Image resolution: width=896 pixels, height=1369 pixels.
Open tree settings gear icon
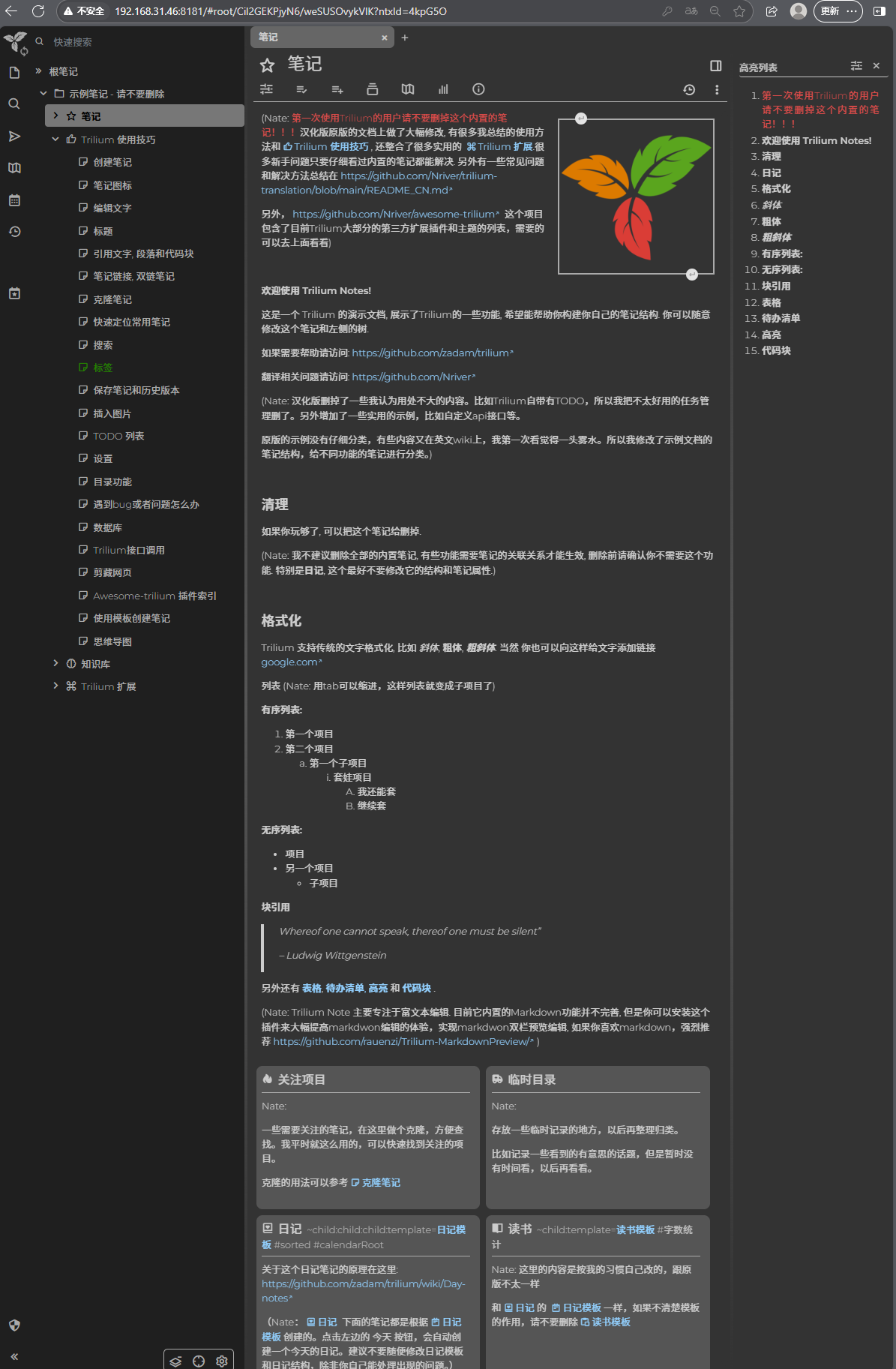click(222, 1361)
